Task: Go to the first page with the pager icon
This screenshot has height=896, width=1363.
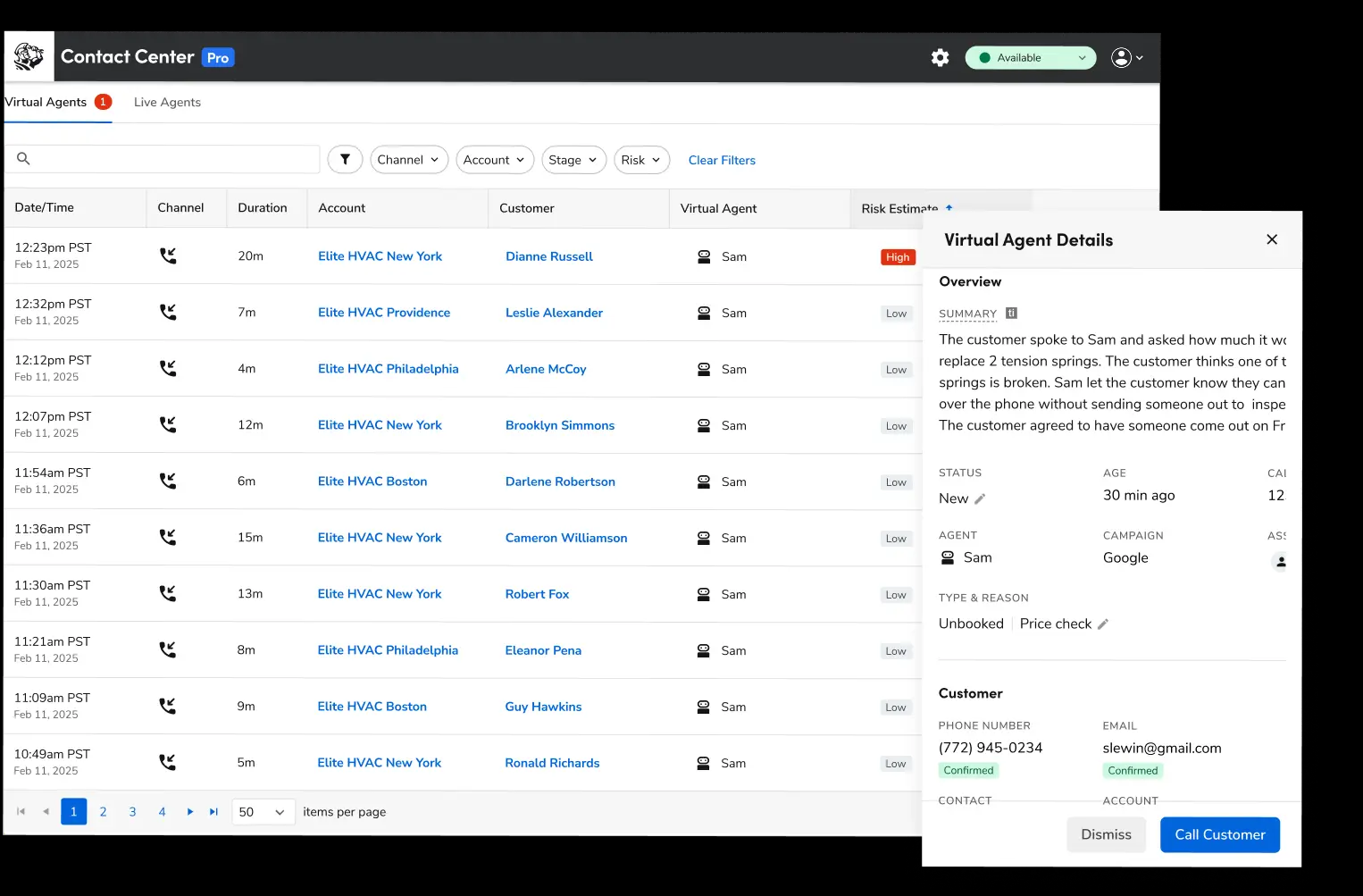Action: [21, 811]
